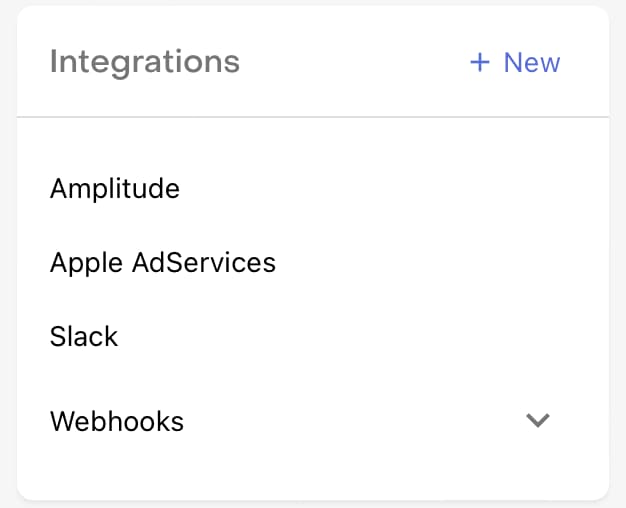Open the Webhooks section
The image size is (626, 508).
117,421
